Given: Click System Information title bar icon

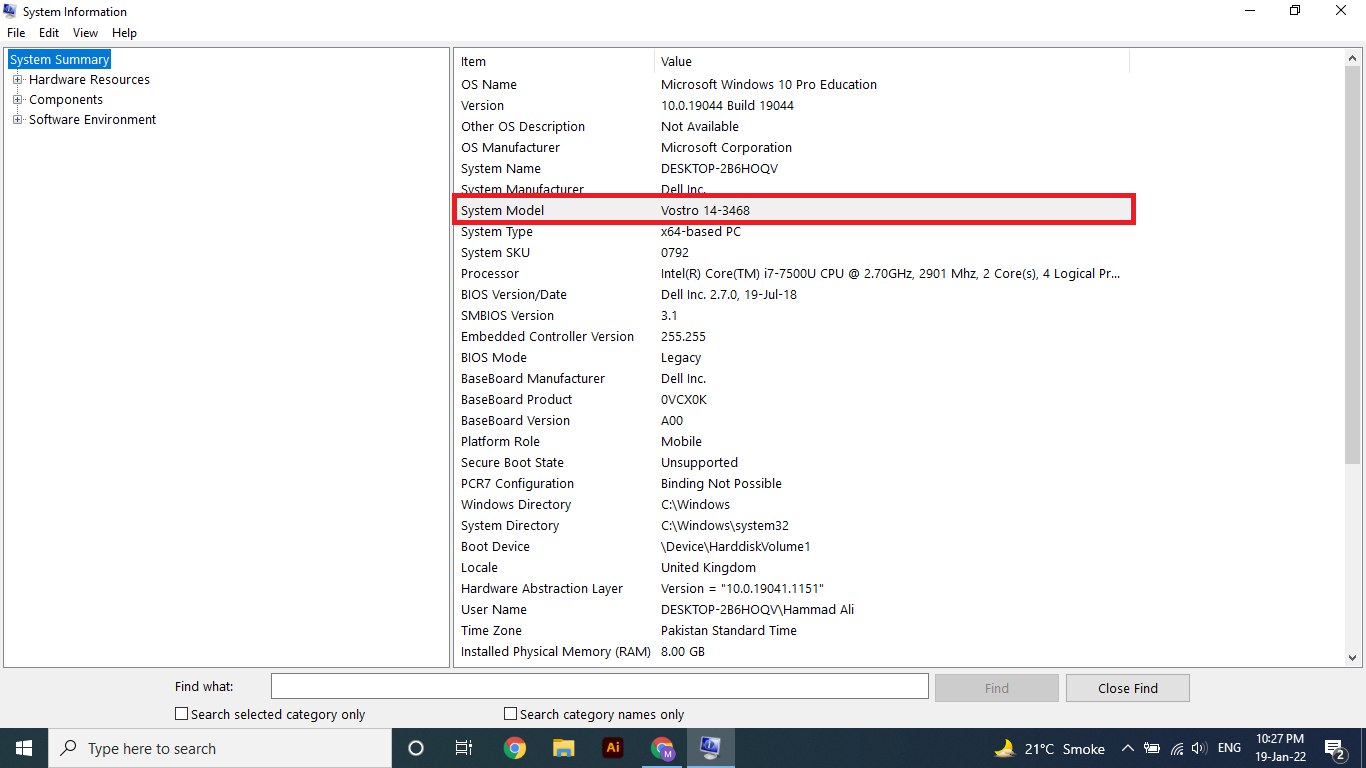Looking at the screenshot, I should click(x=11, y=11).
